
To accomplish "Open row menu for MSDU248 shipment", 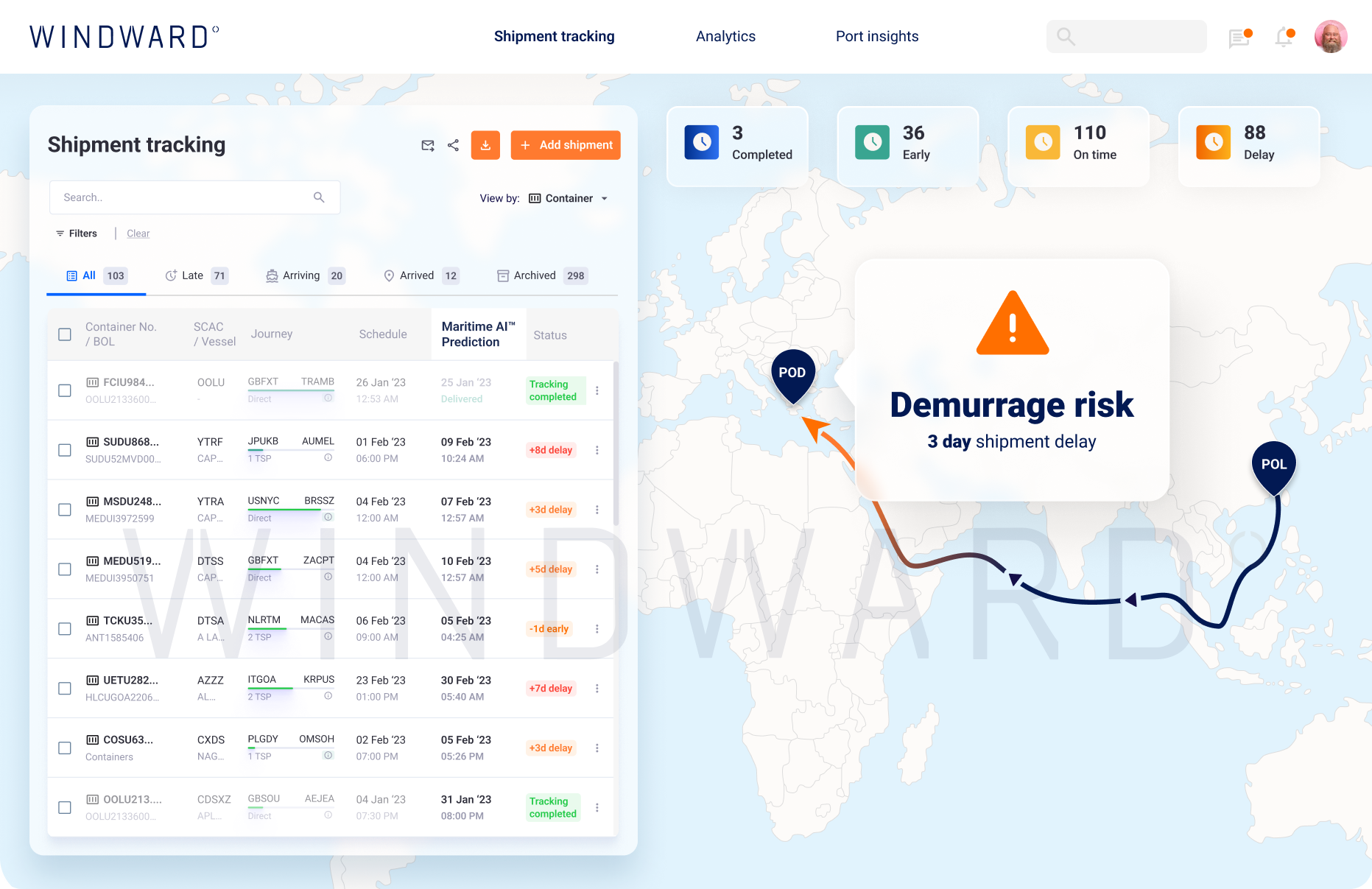I will pyautogui.click(x=597, y=510).
